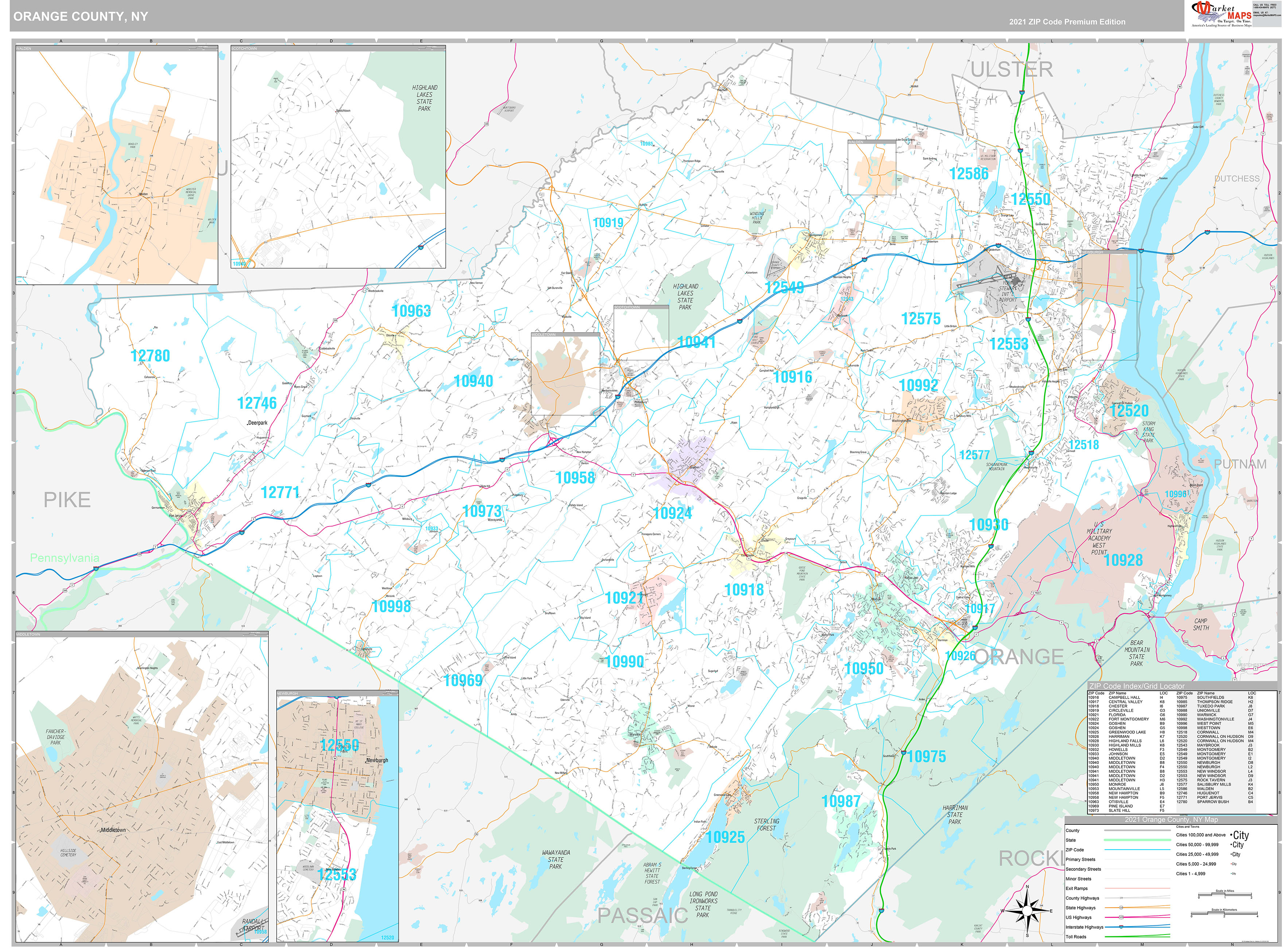This screenshot has height=948, width=1288.
Task: Click the Storm King State Park label
Action: [x=1148, y=432]
